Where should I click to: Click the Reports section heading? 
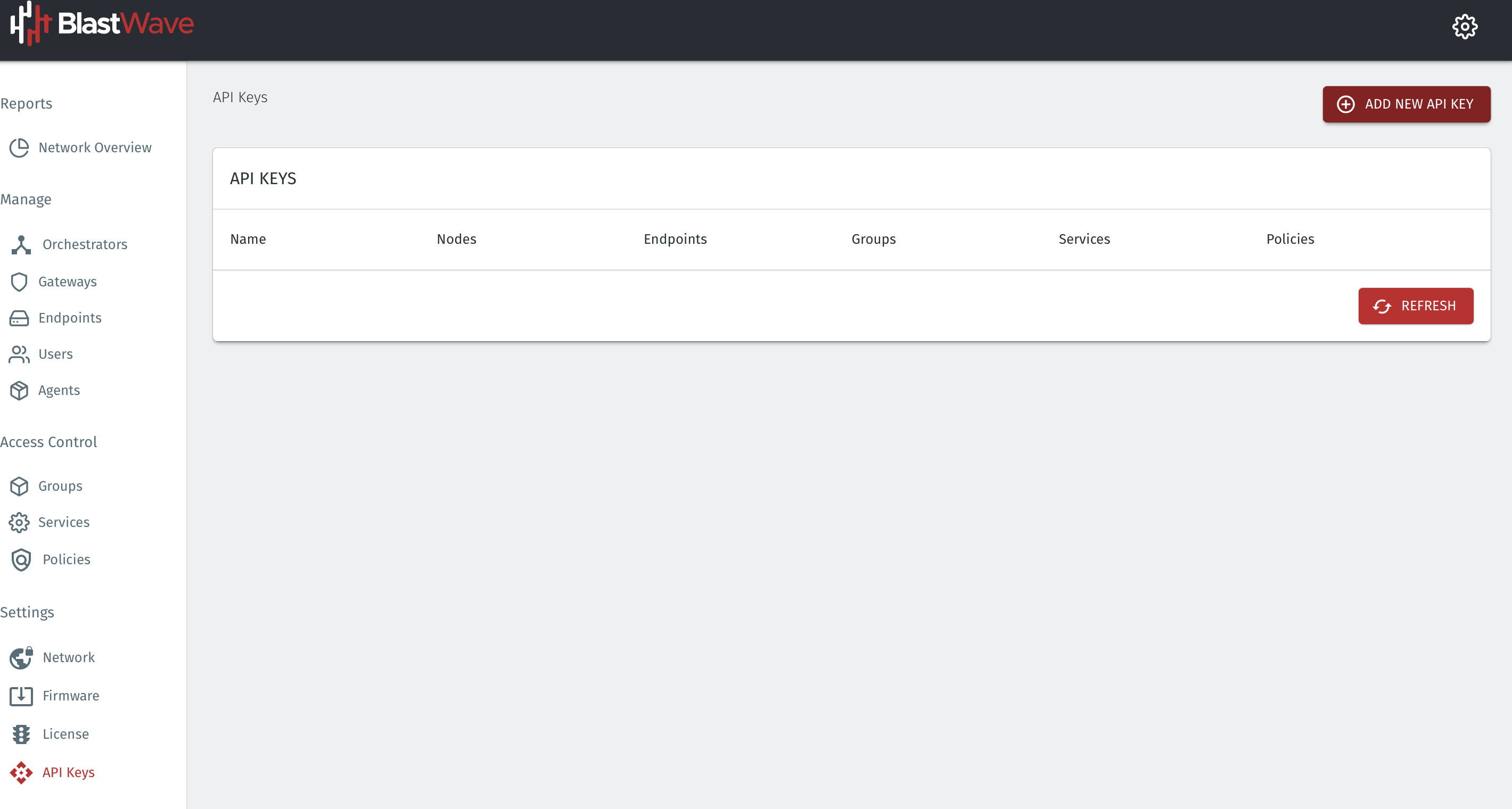tap(27, 103)
